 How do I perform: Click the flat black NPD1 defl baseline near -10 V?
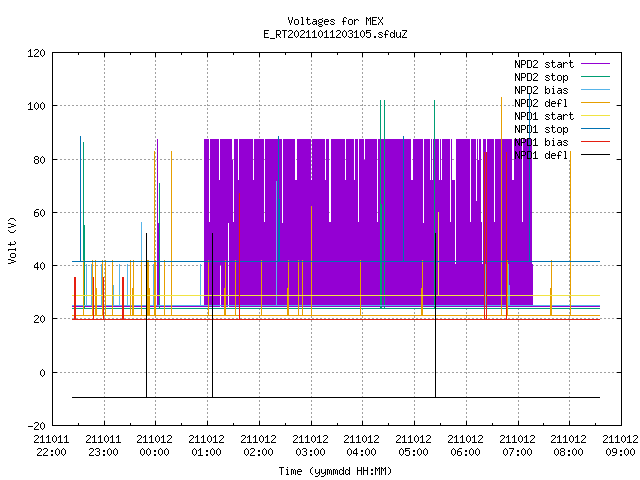(x=336, y=397)
